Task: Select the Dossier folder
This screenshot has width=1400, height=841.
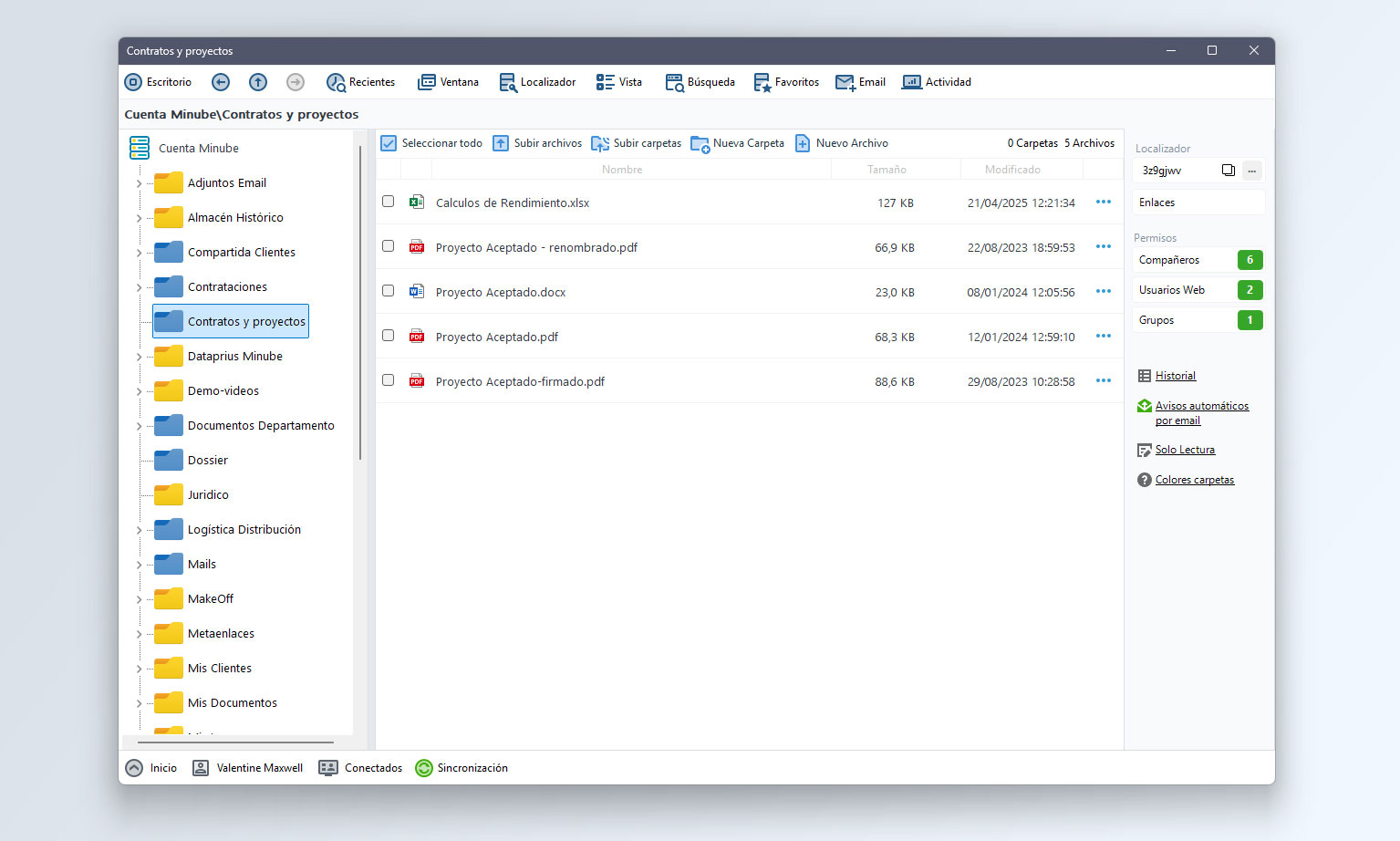Action: tap(192, 461)
